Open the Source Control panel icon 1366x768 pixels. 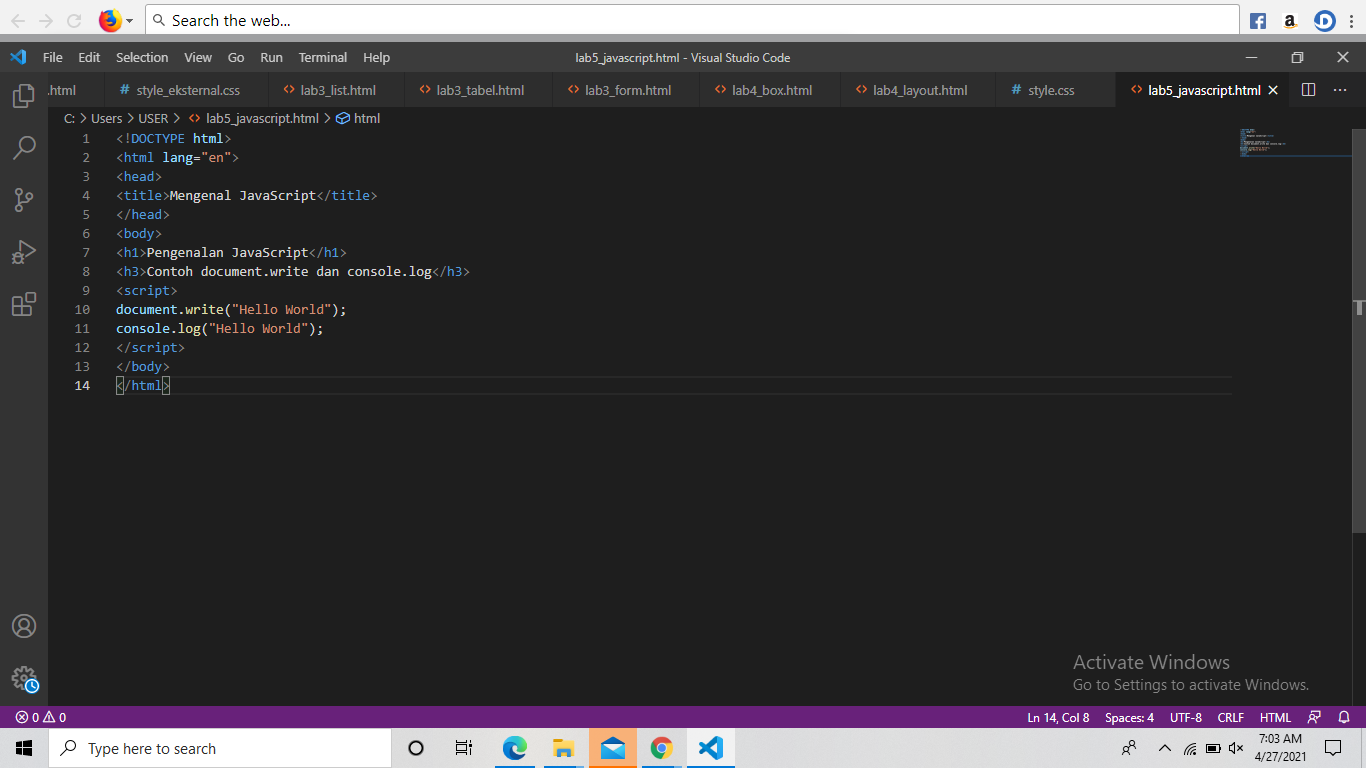(24, 200)
